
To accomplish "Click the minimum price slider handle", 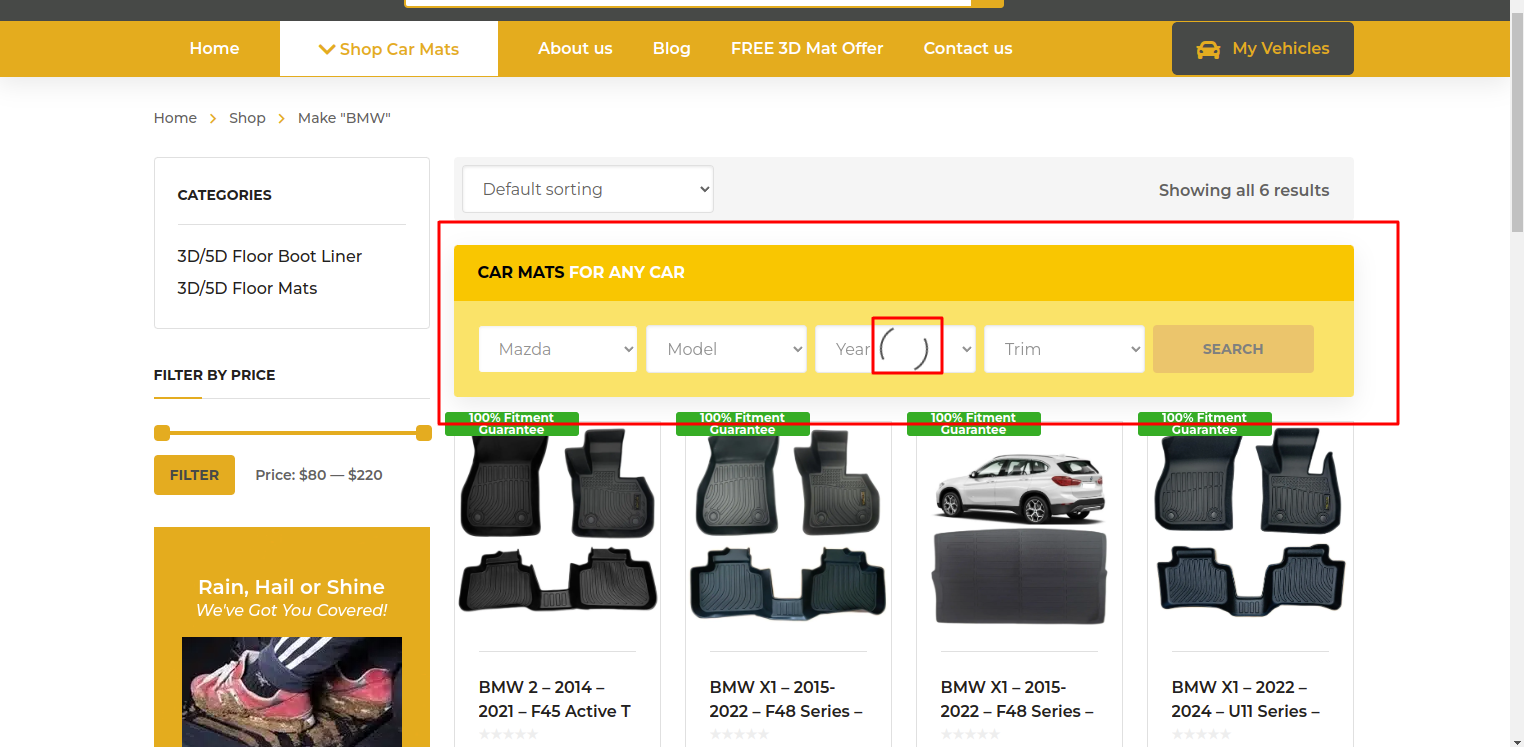I will pyautogui.click(x=162, y=433).
